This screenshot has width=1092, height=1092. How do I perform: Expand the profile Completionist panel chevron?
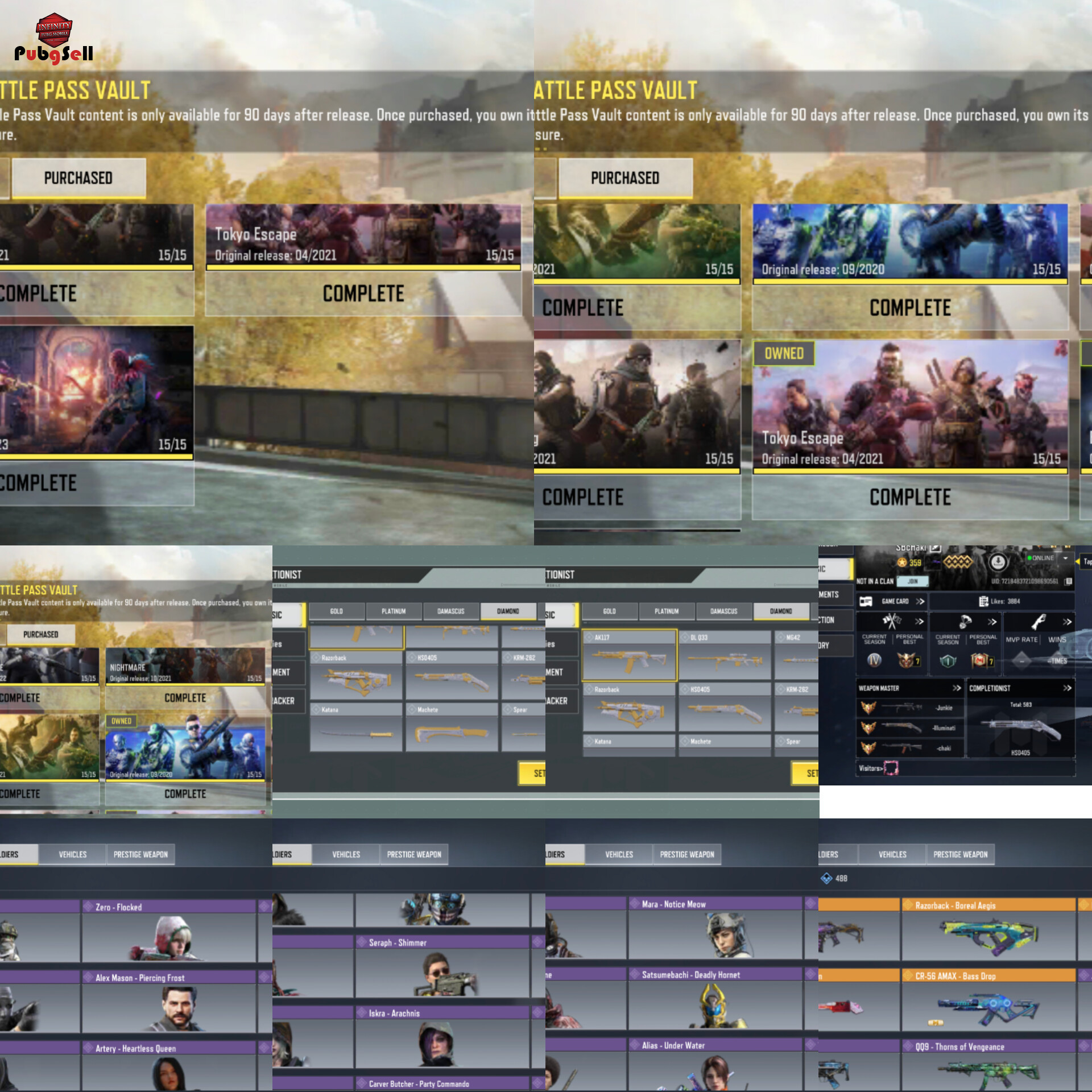pos(1067,688)
